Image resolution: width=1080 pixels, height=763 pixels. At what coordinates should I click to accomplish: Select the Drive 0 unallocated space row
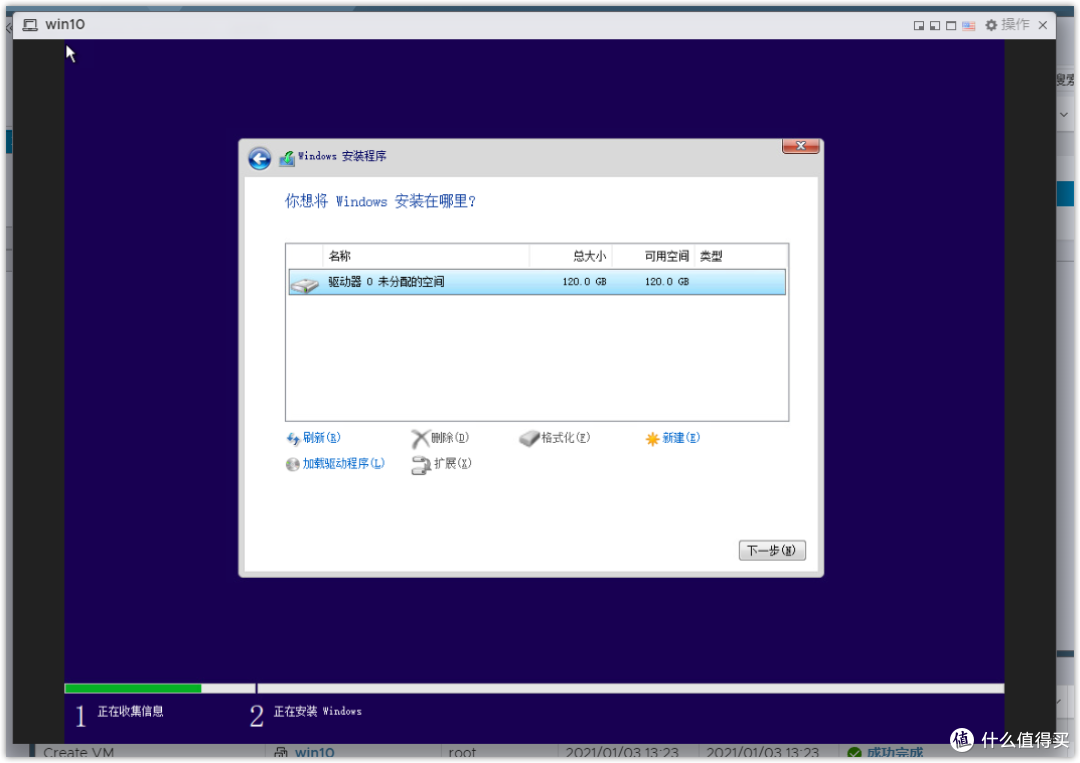[537, 282]
